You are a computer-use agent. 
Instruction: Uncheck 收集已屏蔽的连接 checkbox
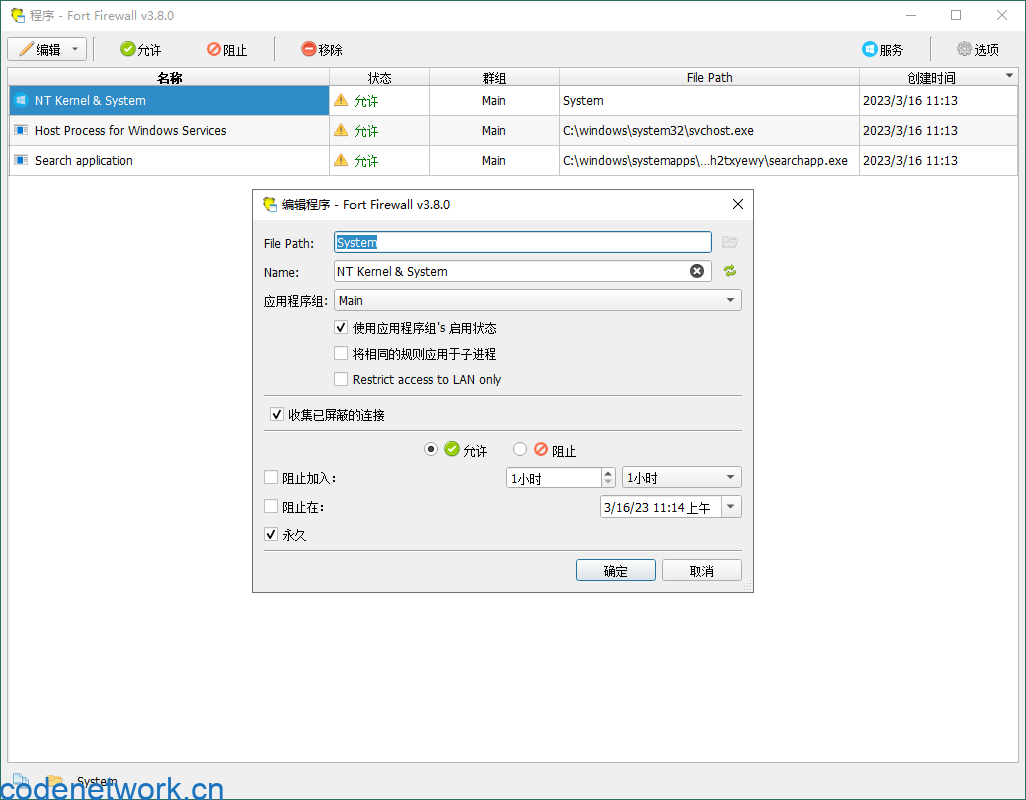coord(277,414)
